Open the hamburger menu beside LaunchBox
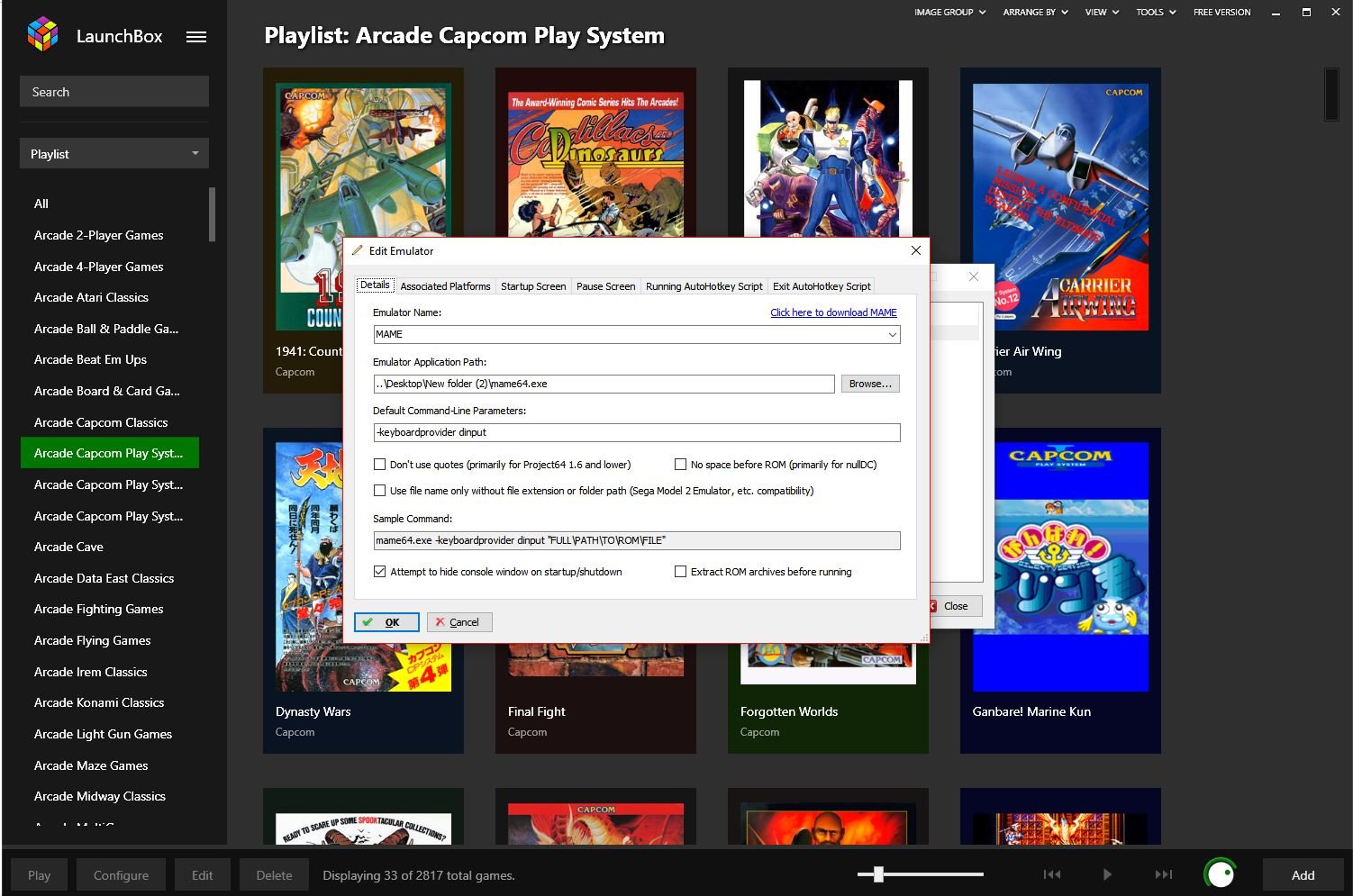This screenshot has width=1353, height=896. (x=196, y=37)
